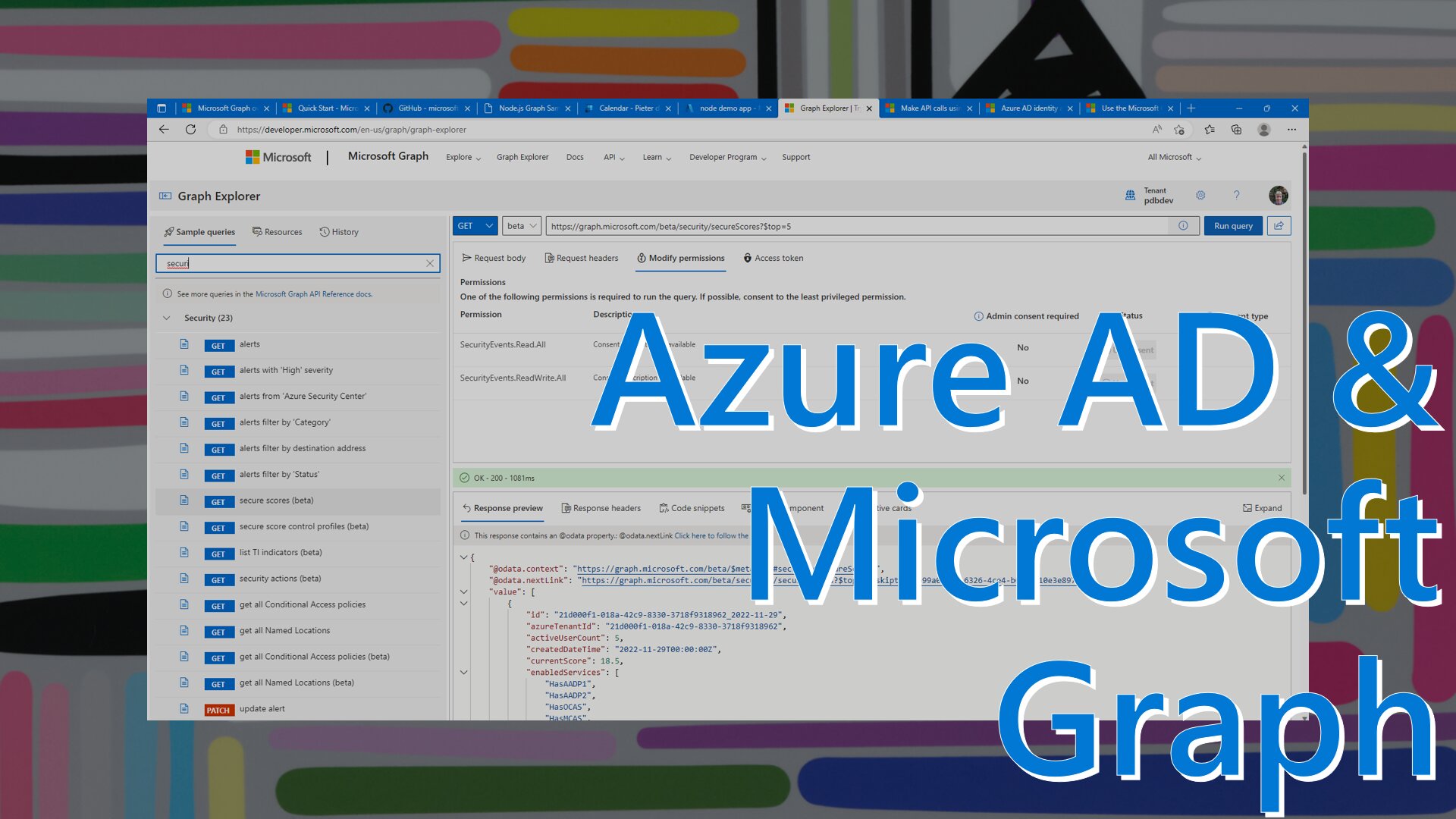Viewport: 1456px width, 819px height.
Task: Select the 'secure scores (beta)' sample query
Action: tap(276, 500)
